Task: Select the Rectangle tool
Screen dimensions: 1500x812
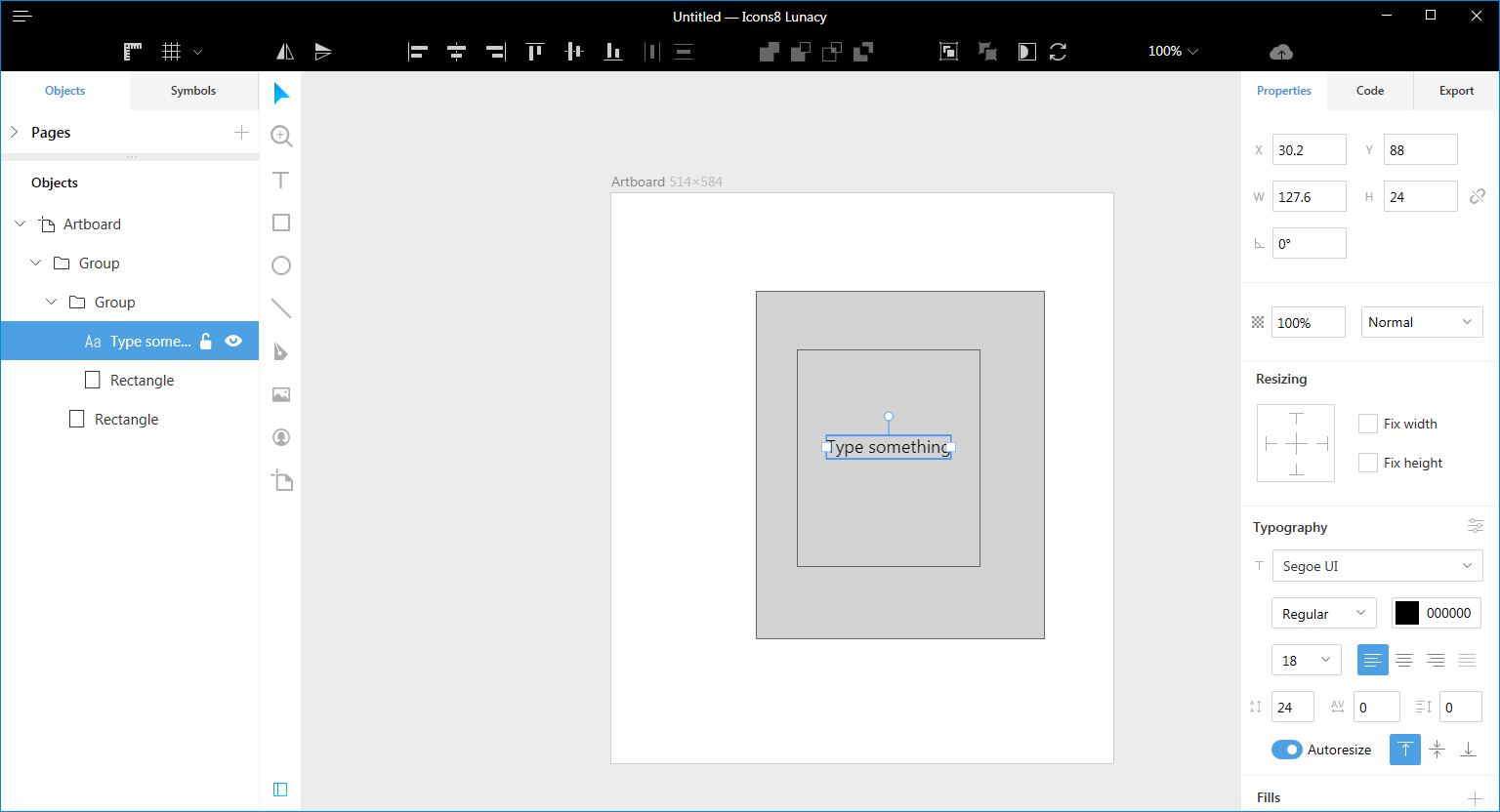Action: click(281, 223)
